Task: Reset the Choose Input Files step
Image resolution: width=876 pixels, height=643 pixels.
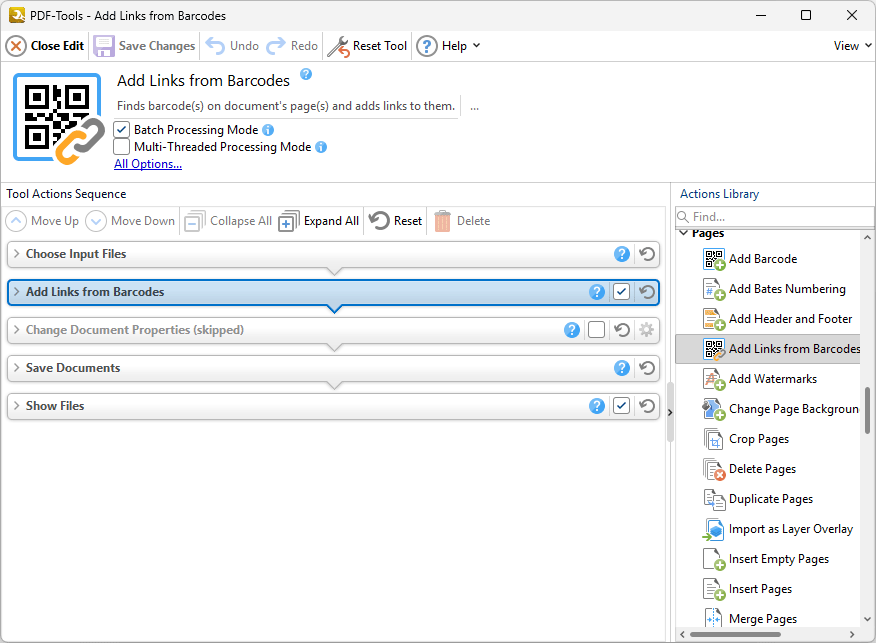Action: (647, 254)
